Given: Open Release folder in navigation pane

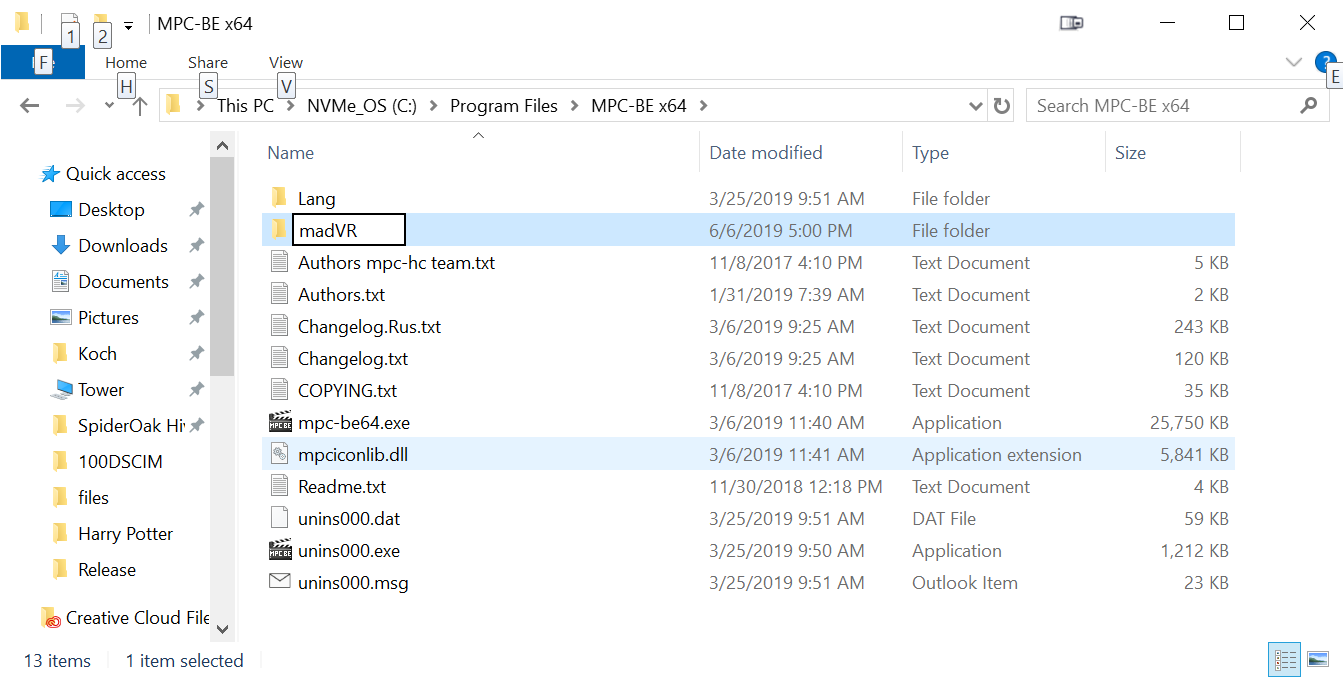Looking at the screenshot, I should click(x=107, y=570).
